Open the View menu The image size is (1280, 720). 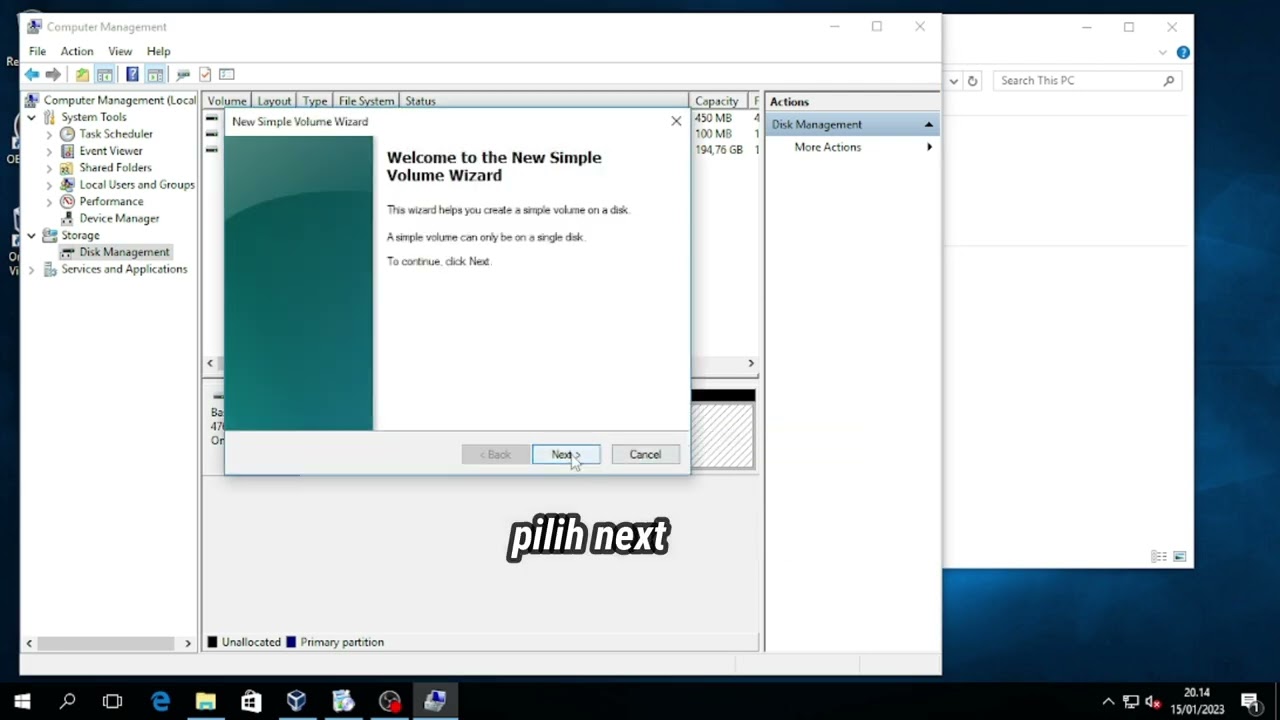tap(120, 51)
